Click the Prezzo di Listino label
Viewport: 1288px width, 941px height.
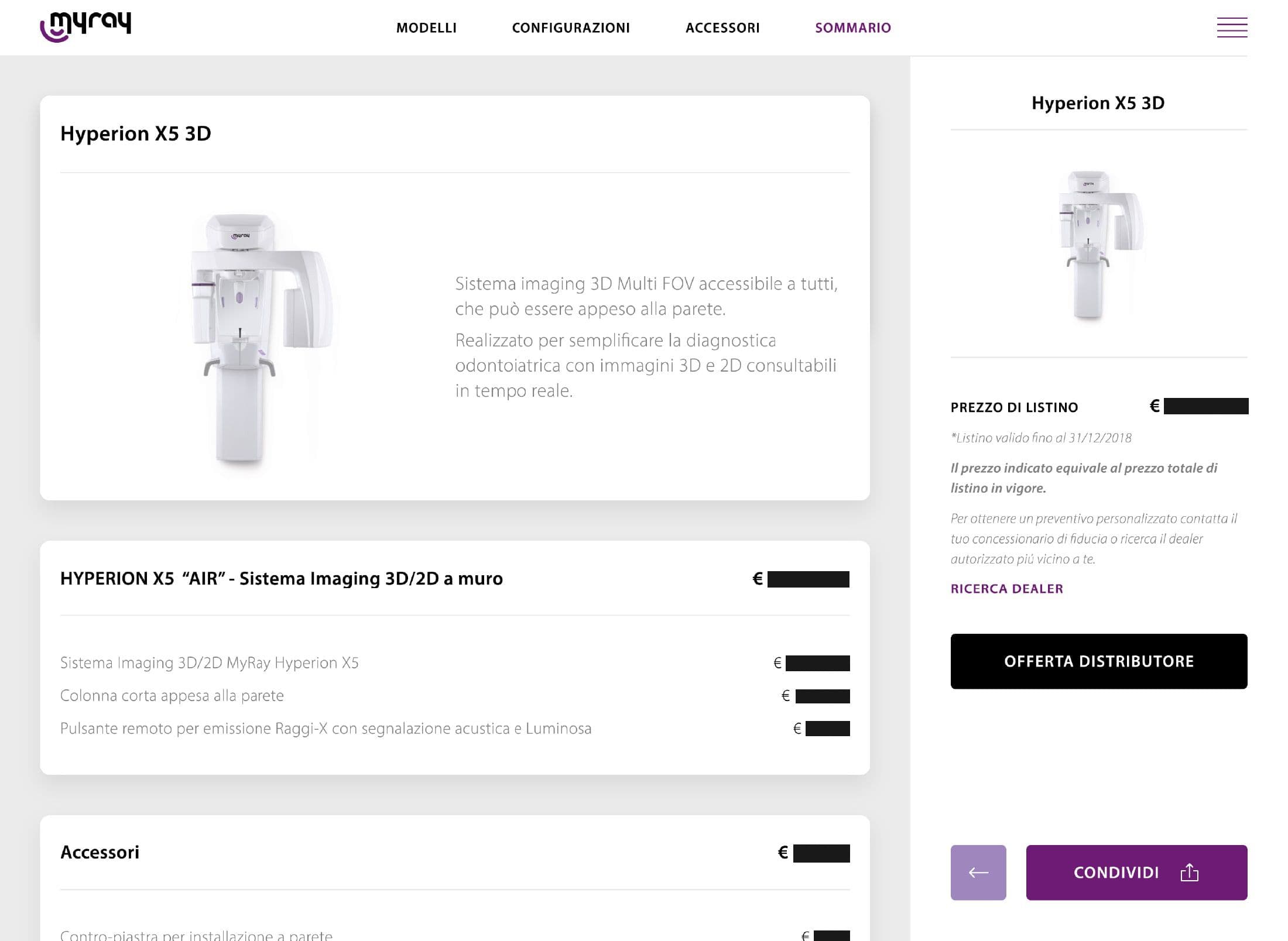[x=1014, y=407]
